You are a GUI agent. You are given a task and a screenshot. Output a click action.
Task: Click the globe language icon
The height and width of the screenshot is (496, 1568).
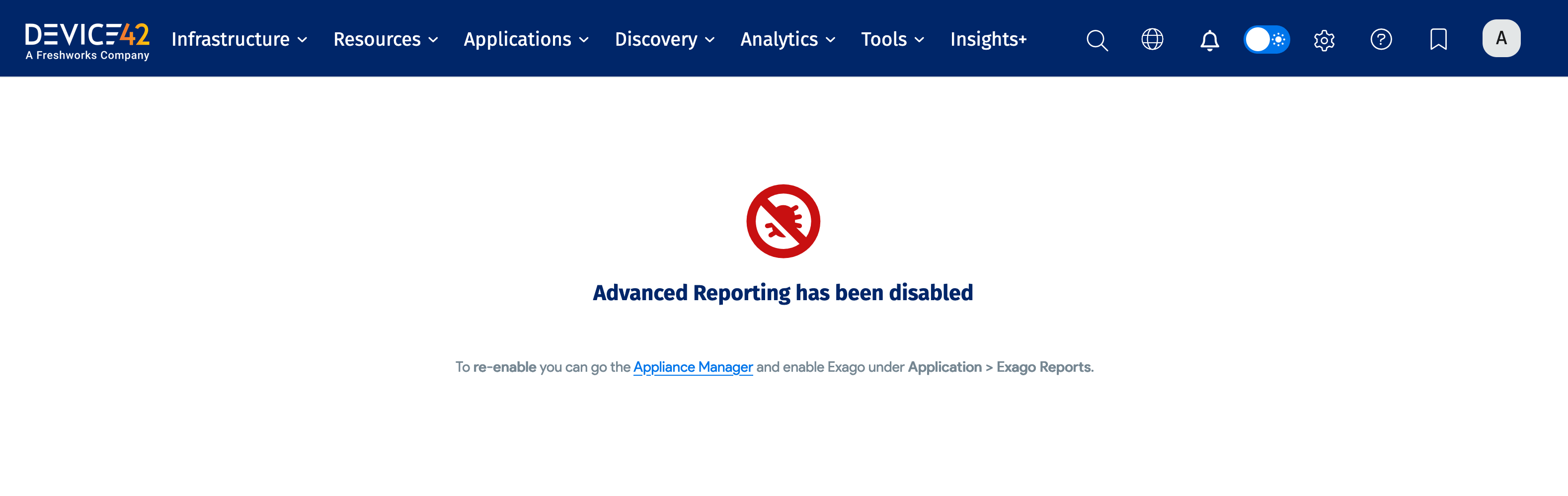coord(1152,40)
